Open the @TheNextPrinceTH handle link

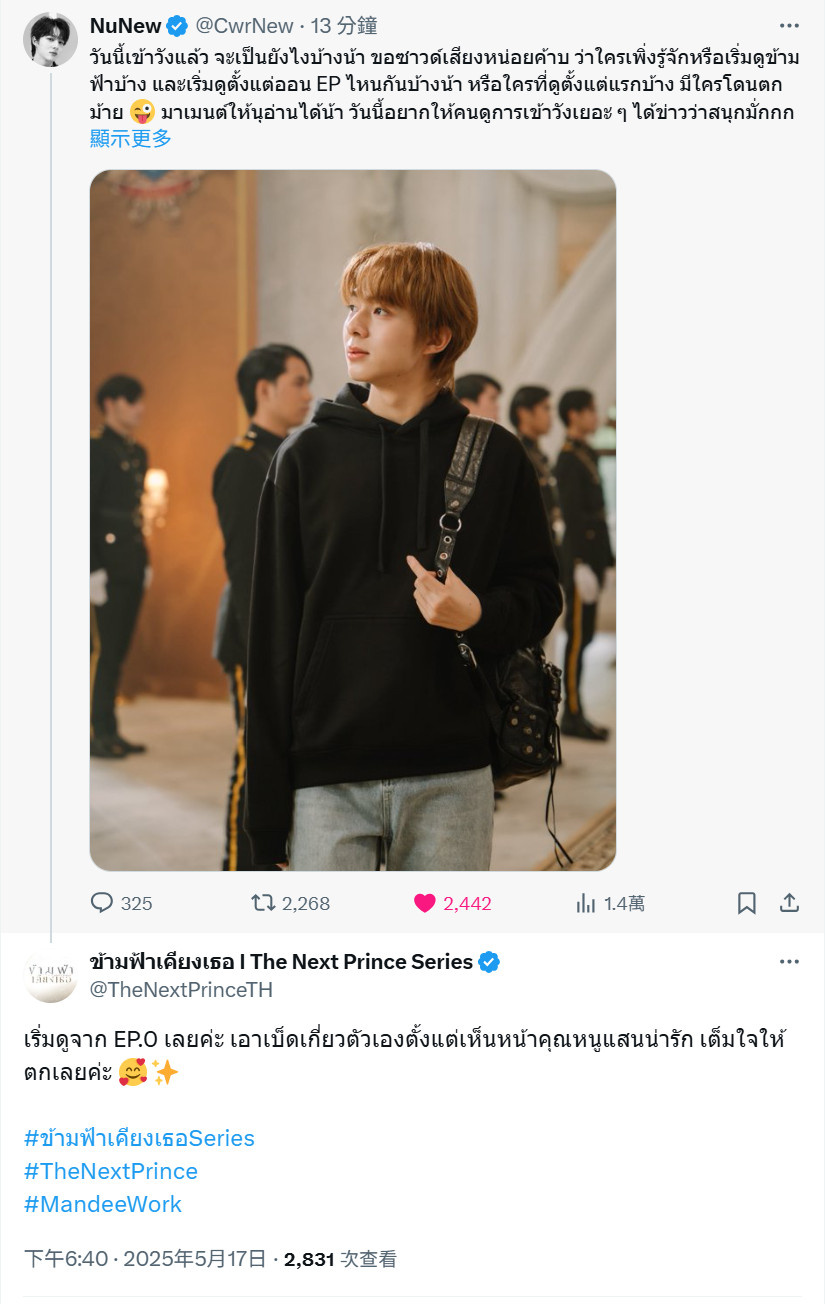pos(181,990)
